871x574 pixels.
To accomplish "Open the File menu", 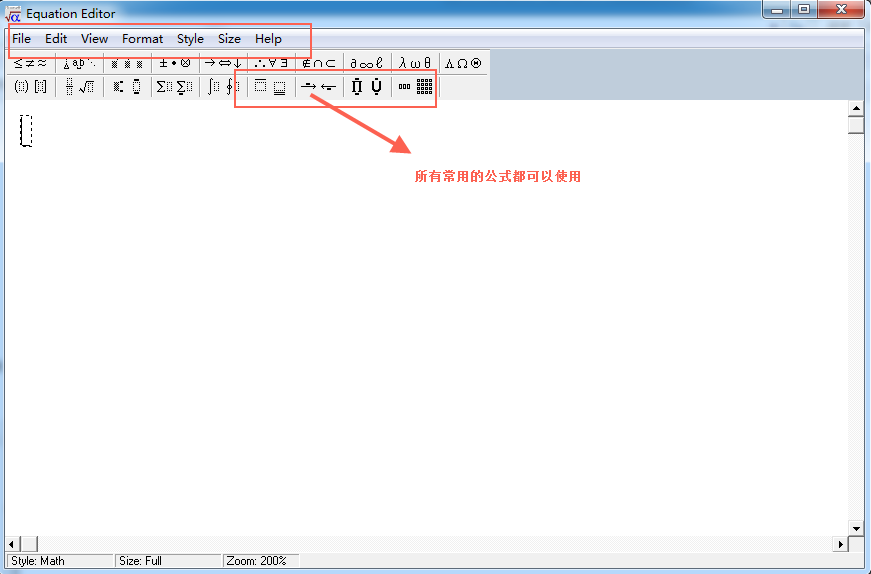I will coord(21,39).
